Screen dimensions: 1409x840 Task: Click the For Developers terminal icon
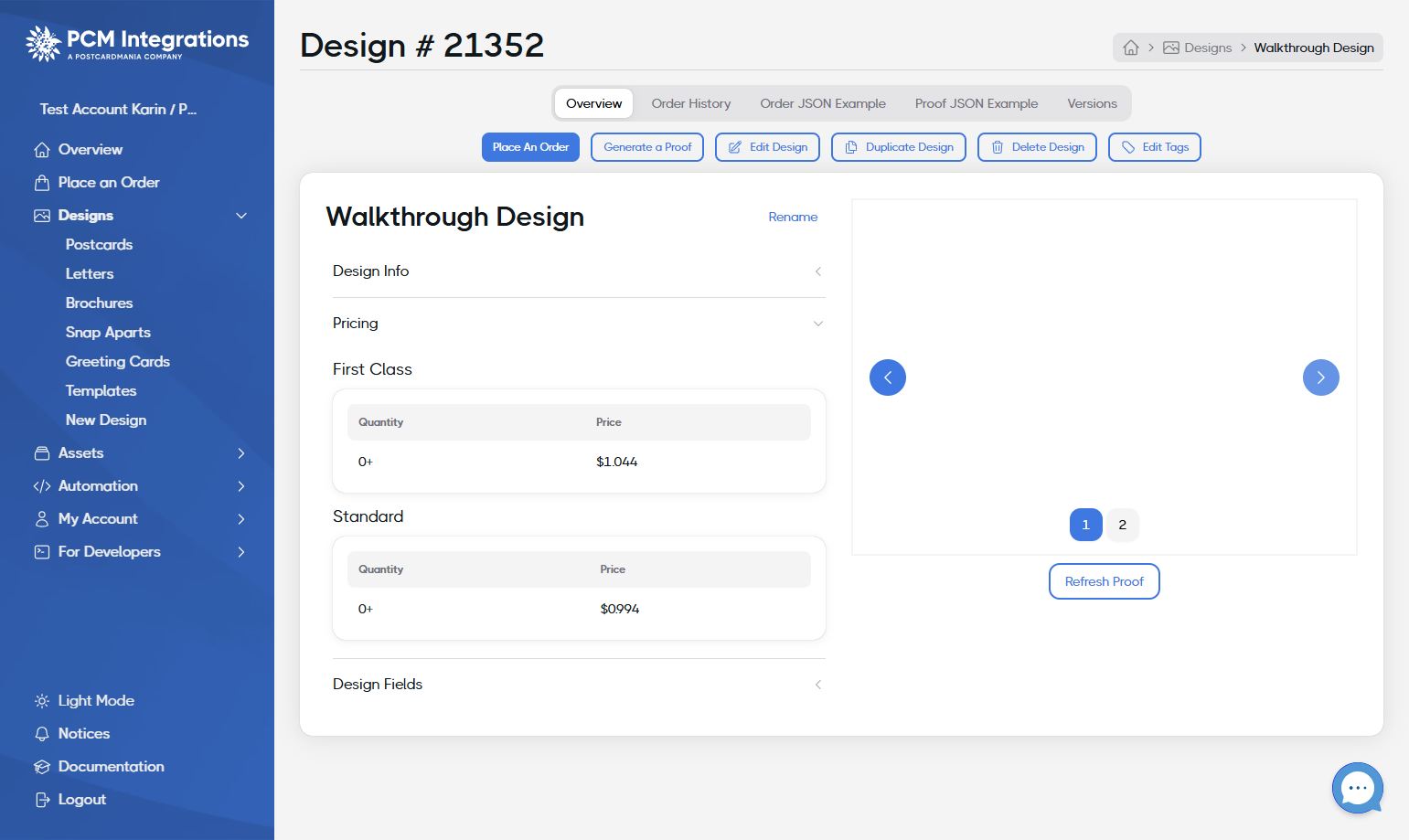(x=42, y=552)
